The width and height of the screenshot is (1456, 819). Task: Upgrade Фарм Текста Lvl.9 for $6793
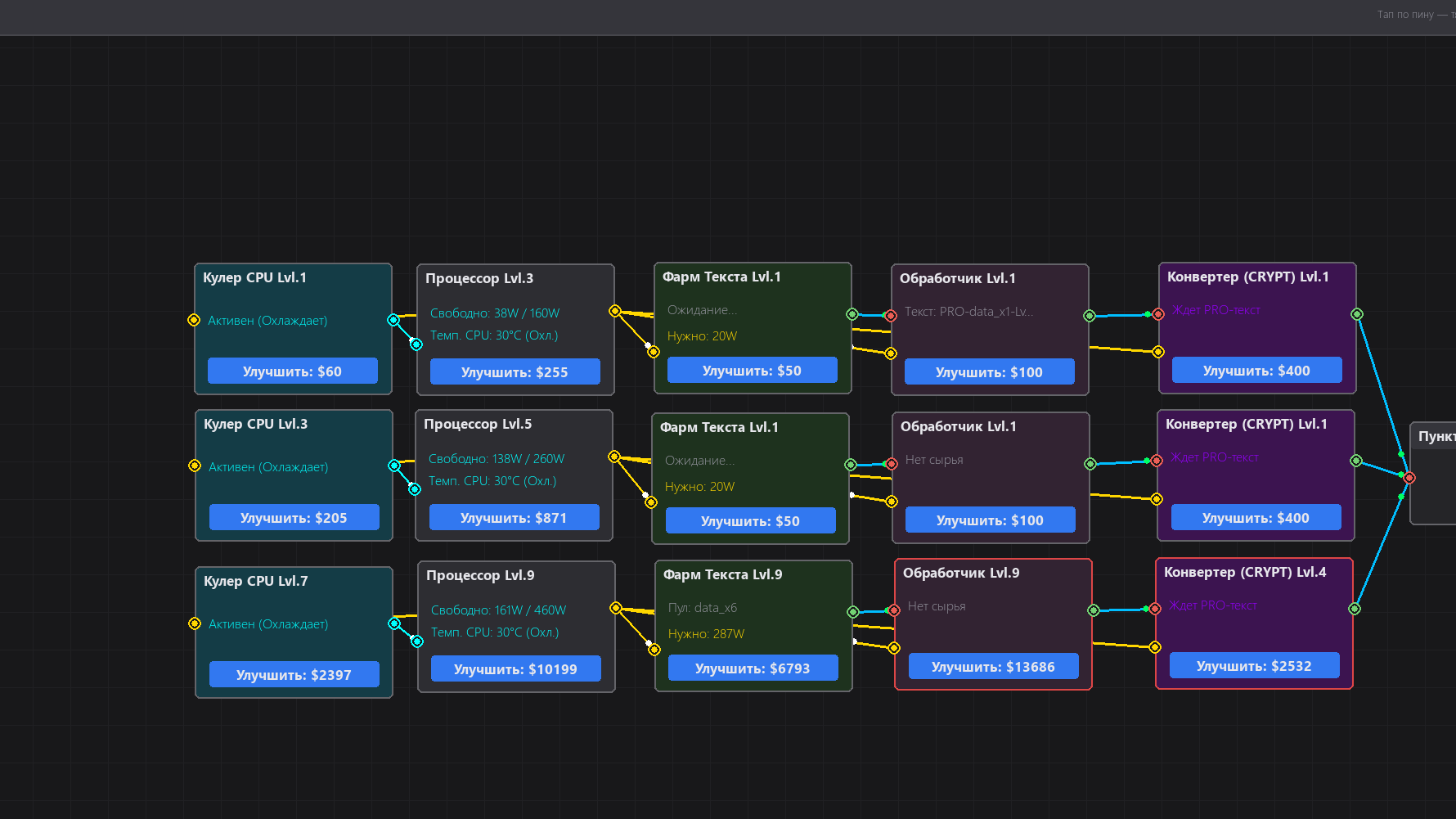point(753,668)
